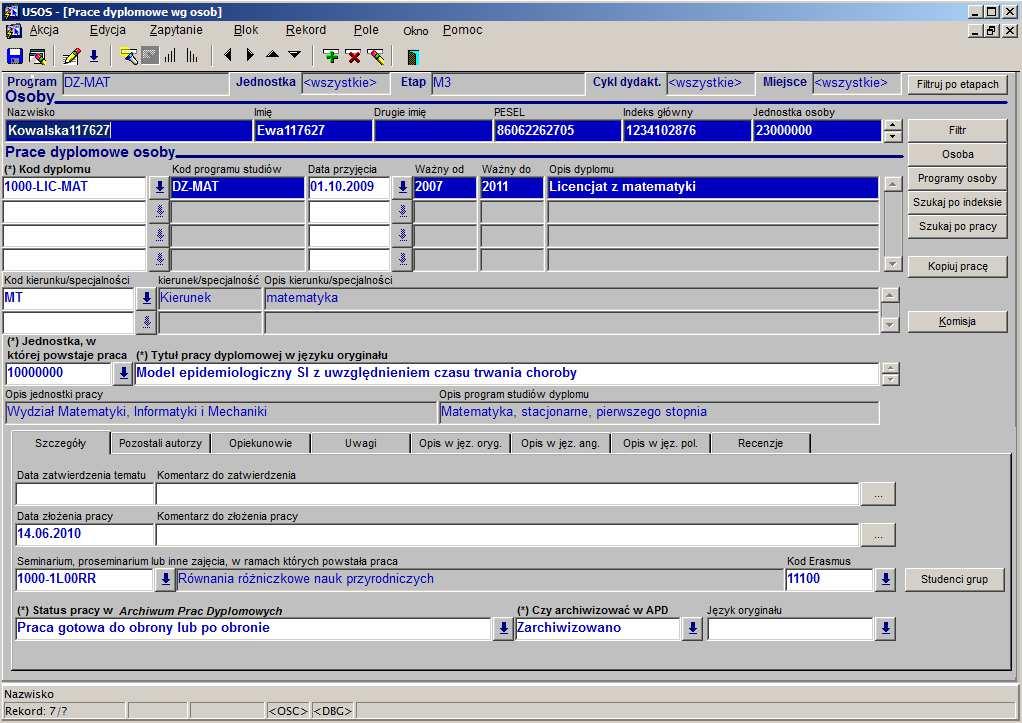Click the Studenci grup button
The image size is (1022, 723).
954,580
